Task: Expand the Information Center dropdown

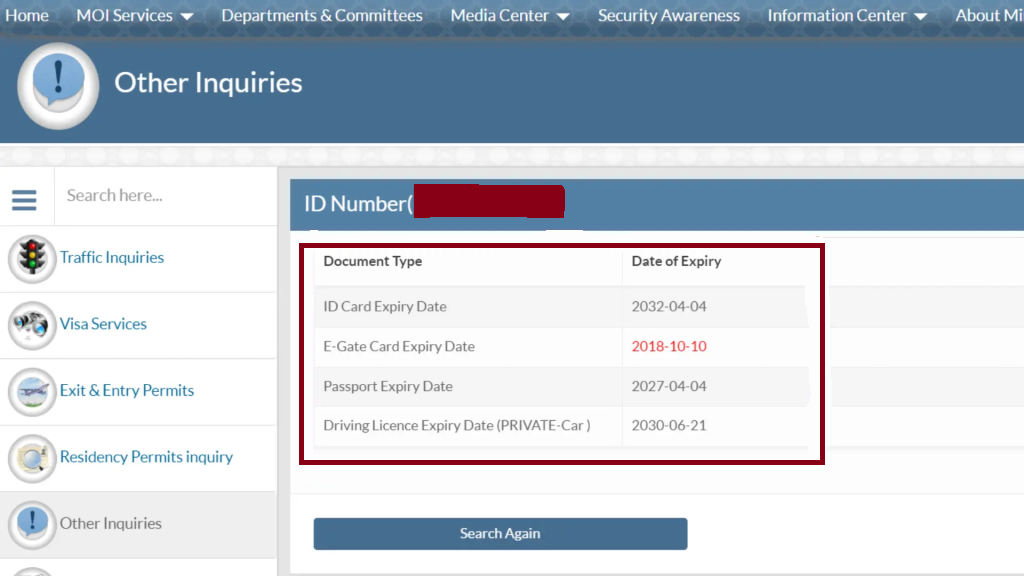Action: (846, 15)
